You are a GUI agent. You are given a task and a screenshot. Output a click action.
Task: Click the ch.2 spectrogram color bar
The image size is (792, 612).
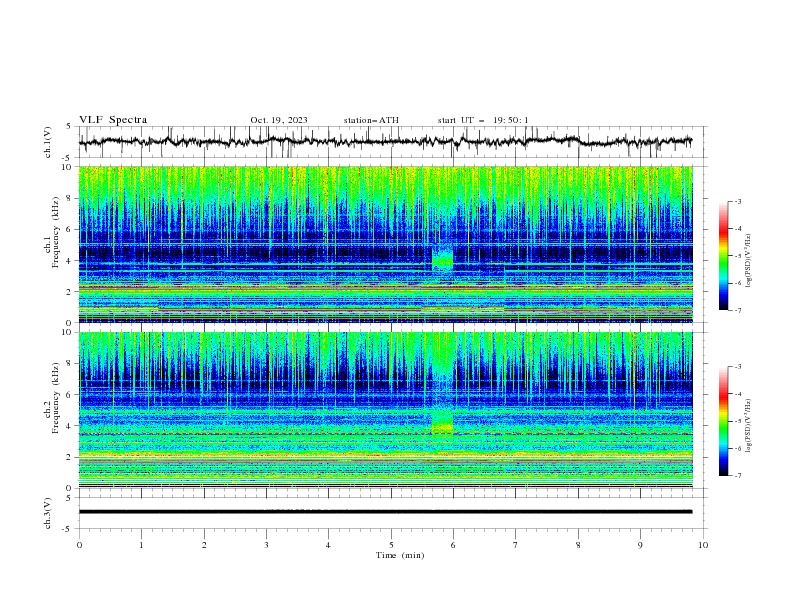723,421
